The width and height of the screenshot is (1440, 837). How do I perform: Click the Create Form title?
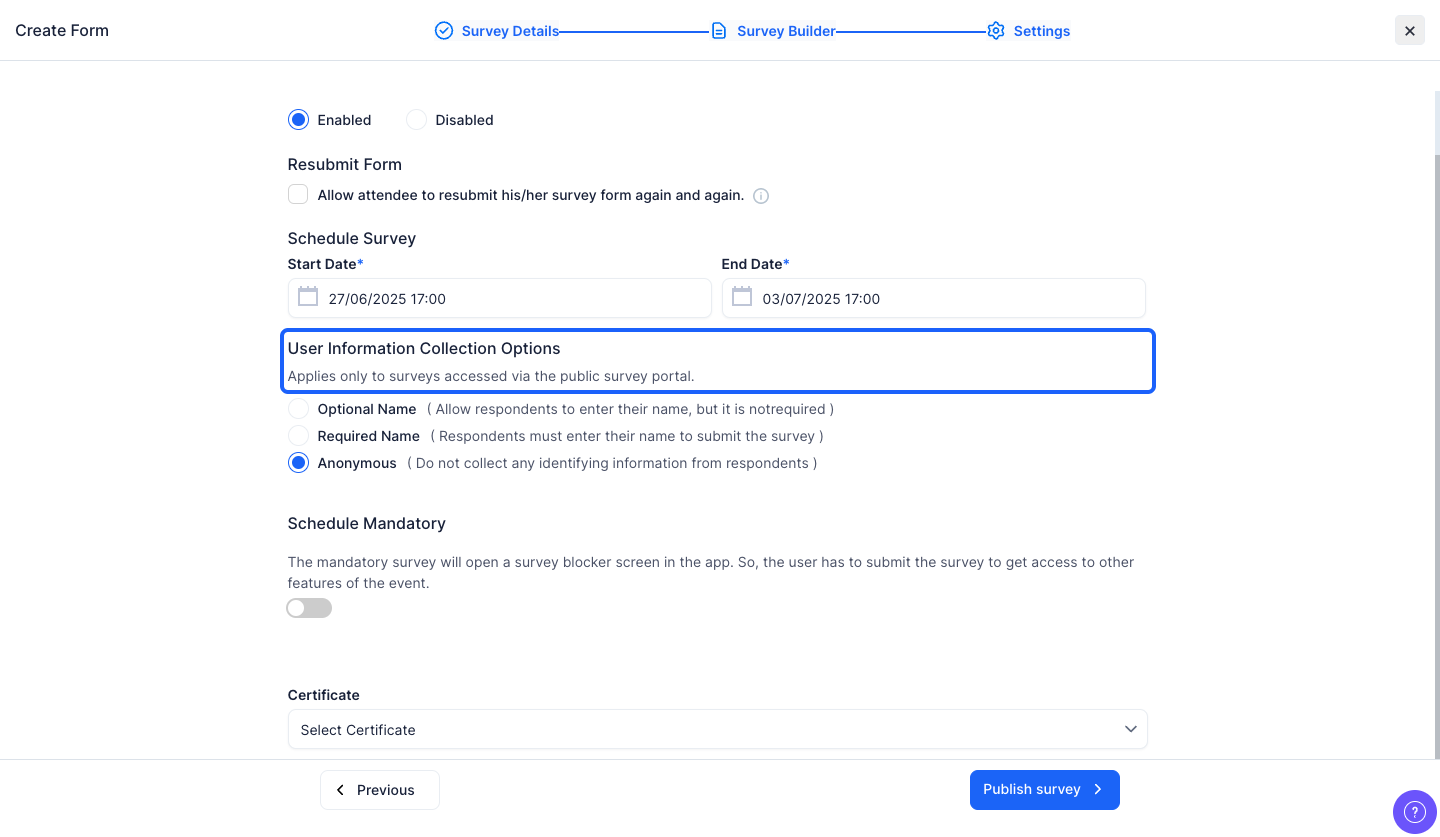tap(62, 31)
